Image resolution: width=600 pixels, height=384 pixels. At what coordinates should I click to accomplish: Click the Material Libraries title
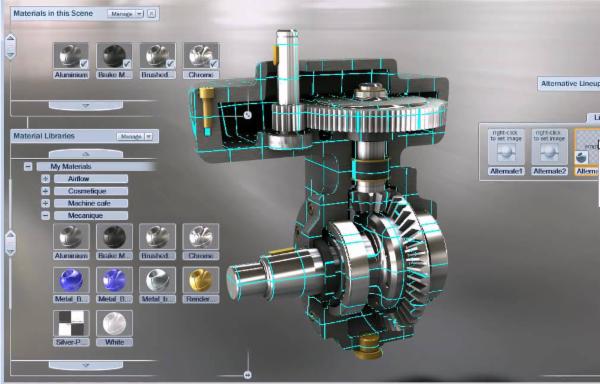coord(44,136)
